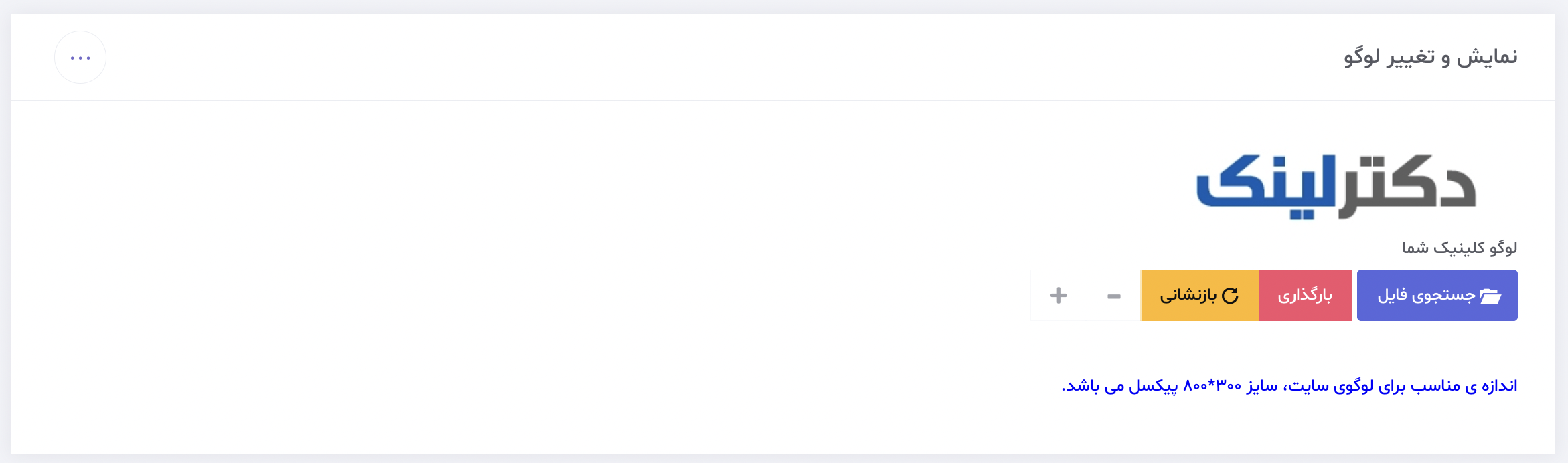The width and height of the screenshot is (1568, 463).
Task: Click the دکترلینک logo image
Action: 1336,187
